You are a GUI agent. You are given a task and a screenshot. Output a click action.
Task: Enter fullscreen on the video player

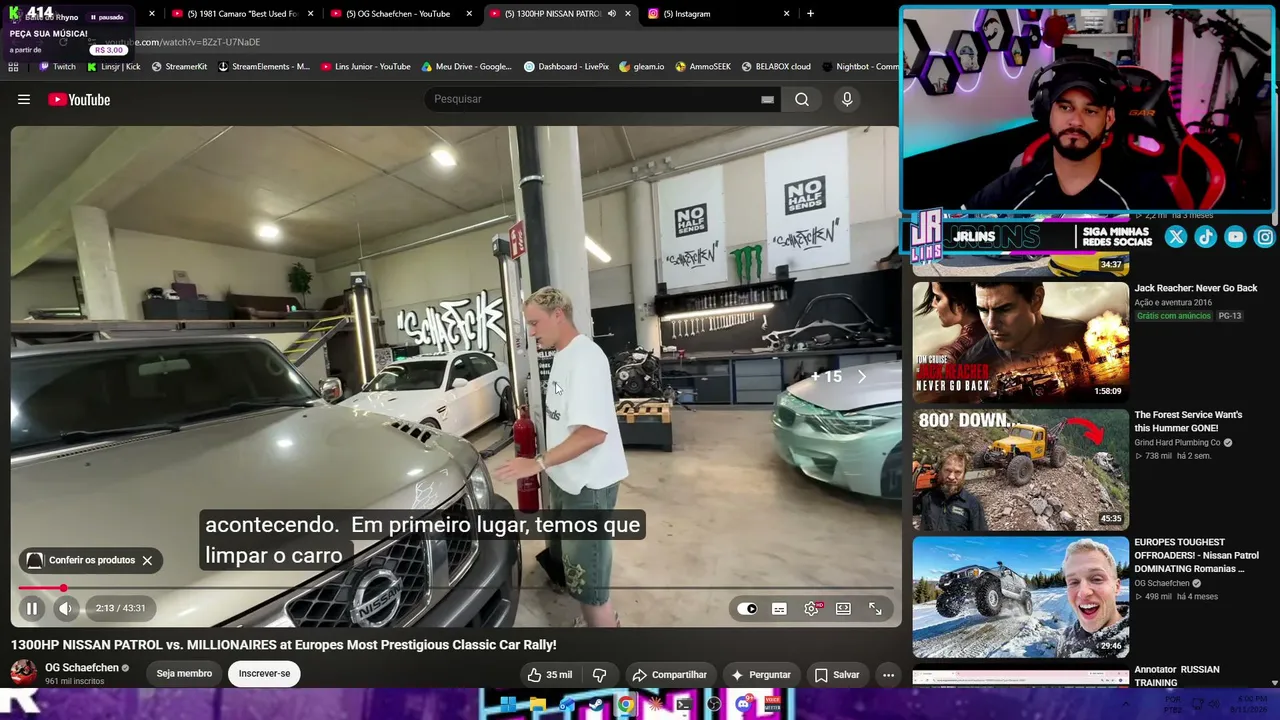(x=875, y=608)
